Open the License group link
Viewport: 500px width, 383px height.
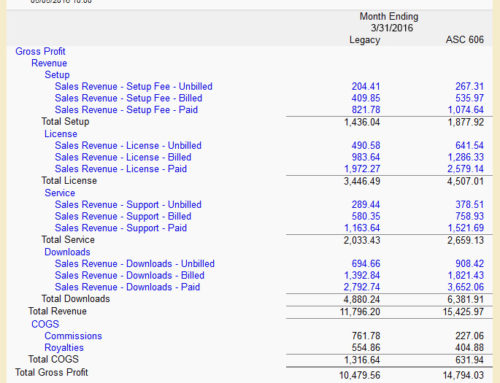coord(61,134)
